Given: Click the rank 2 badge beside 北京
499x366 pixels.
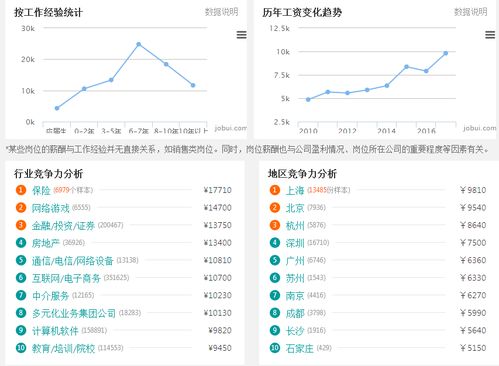Looking at the screenshot, I should pyautogui.click(x=275, y=208).
